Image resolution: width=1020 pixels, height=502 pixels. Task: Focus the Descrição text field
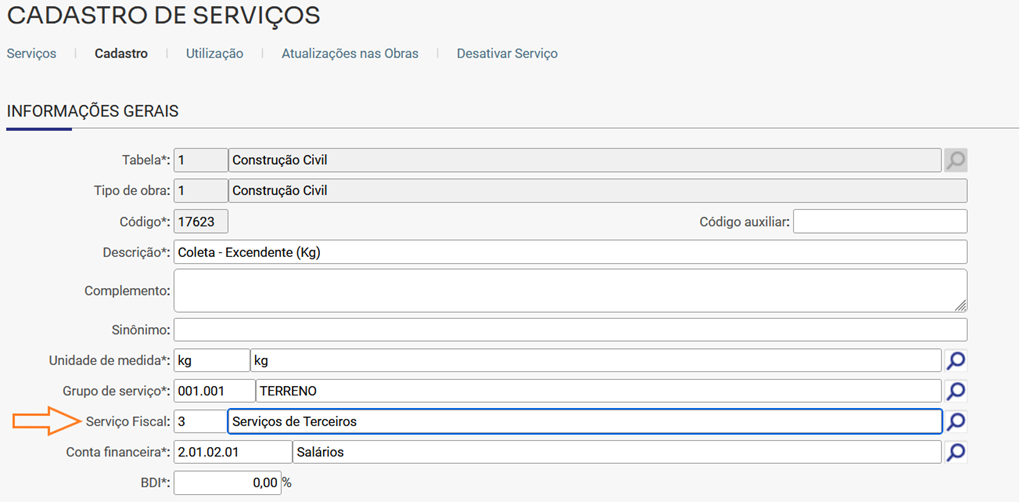point(570,252)
